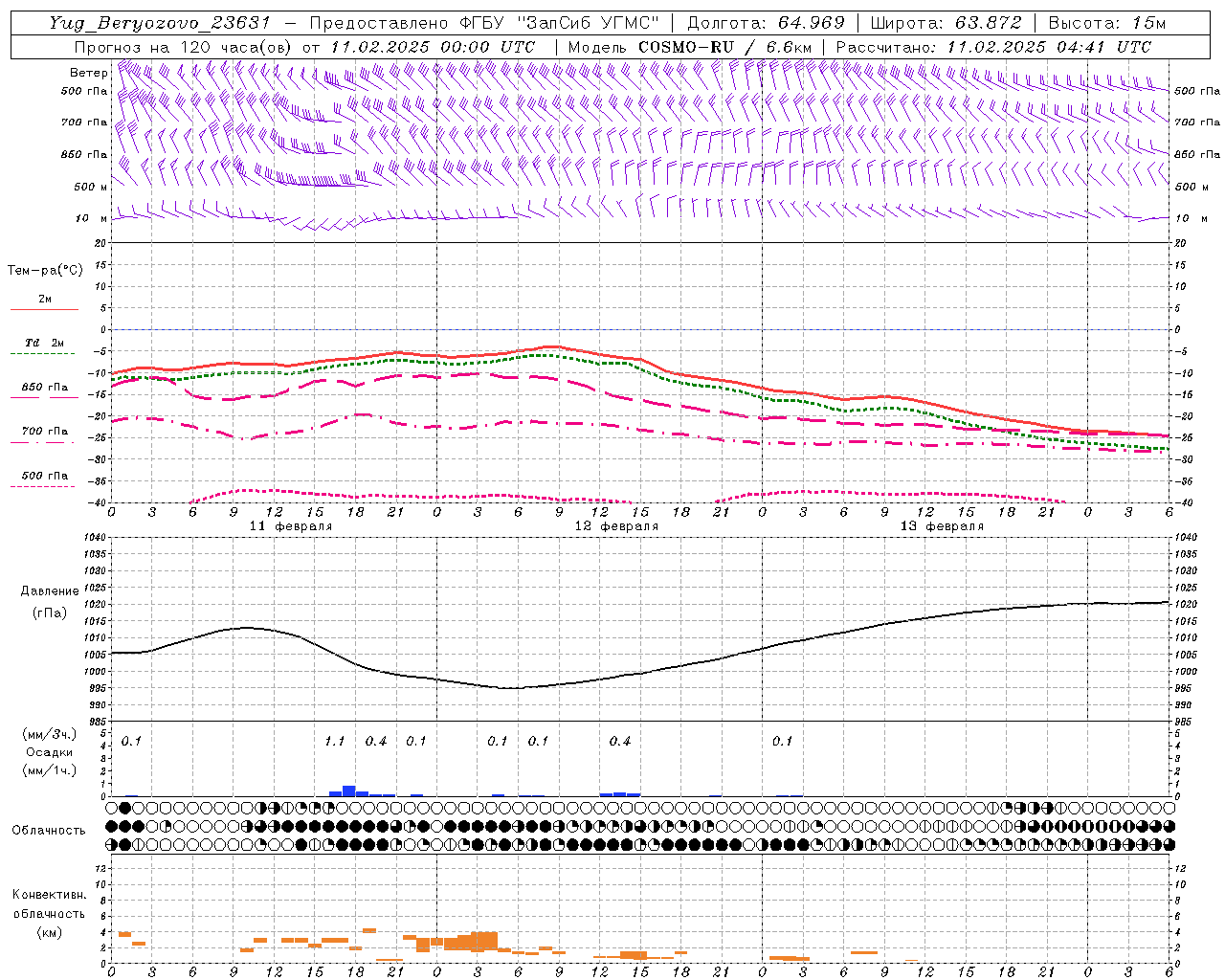Click the elevation text 'Высота: 15м'
Viewport: 1225px width, 980px height.
tap(1107, 23)
